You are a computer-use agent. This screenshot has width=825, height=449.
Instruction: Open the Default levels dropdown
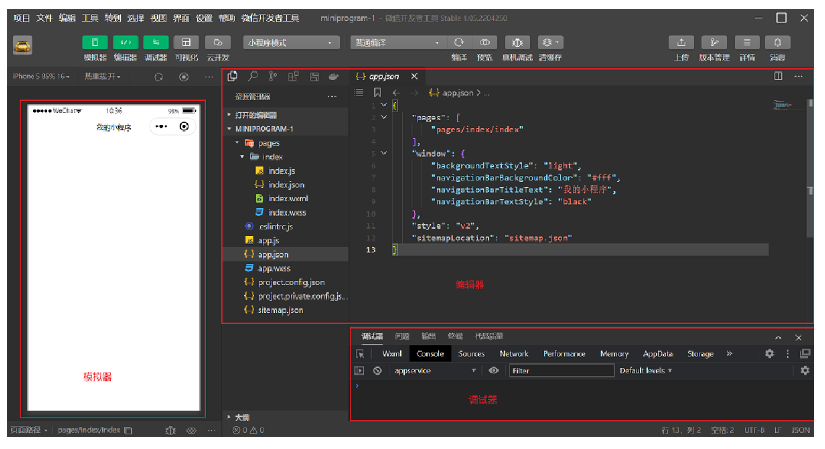pyautogui.click(x=646, y=371)
